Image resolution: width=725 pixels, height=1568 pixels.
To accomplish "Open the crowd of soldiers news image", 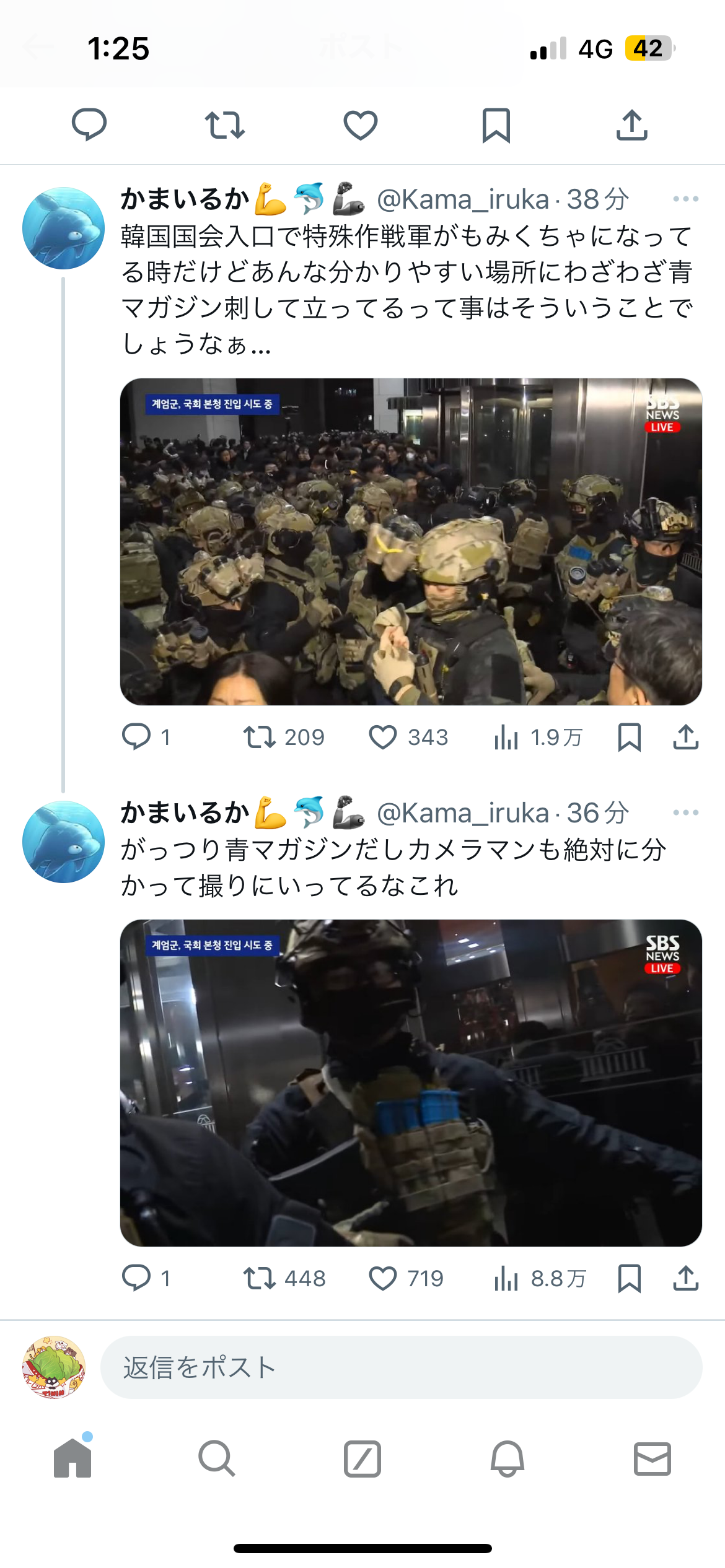I will (x=411, y=542).
